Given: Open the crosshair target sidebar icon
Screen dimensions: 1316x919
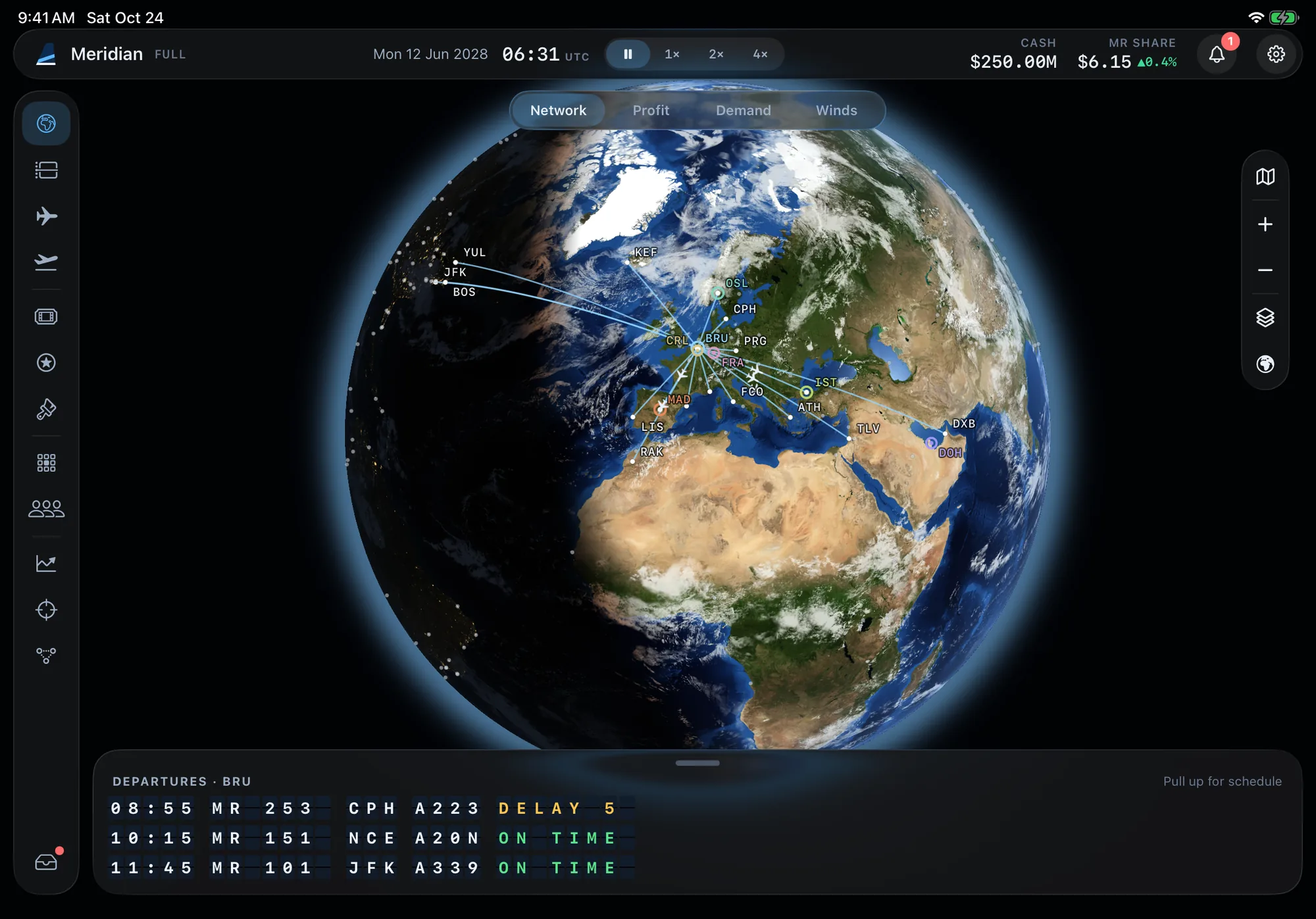Looking at the screenshot, I should [46, 609].
